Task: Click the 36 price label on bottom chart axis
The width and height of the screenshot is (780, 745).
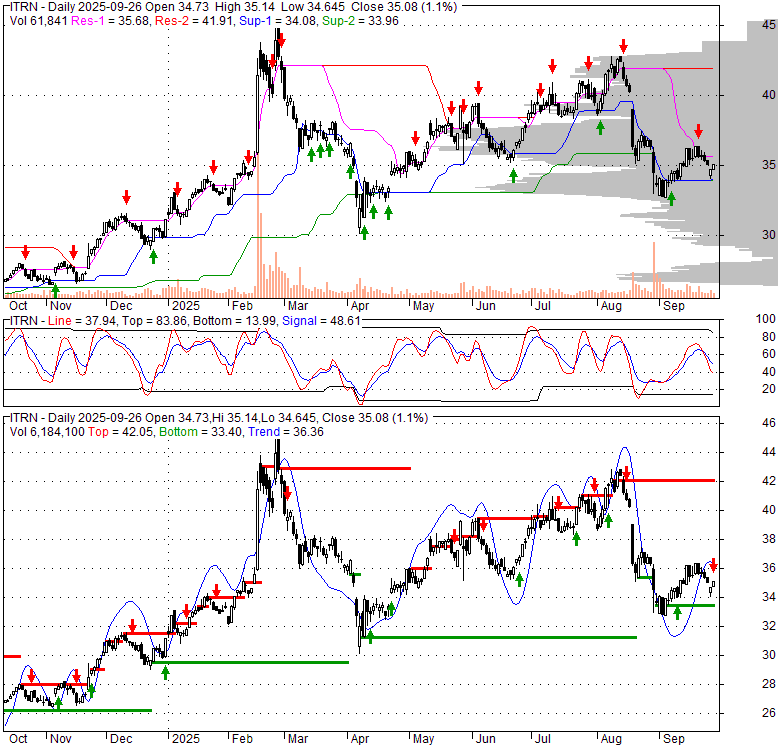Action: (769, 567)
